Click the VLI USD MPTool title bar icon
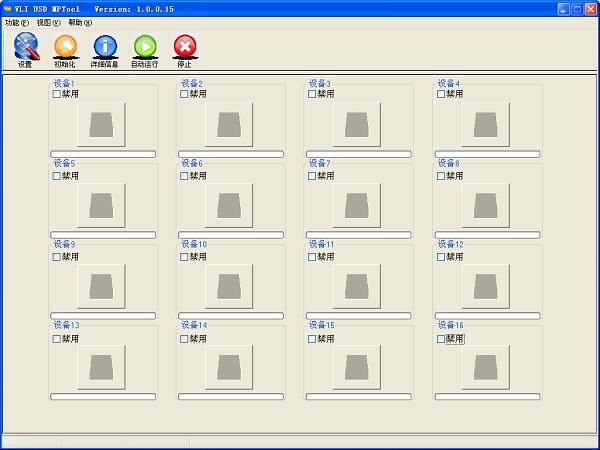This screenshot has width=600, height=450. click(x=7, y=9)
